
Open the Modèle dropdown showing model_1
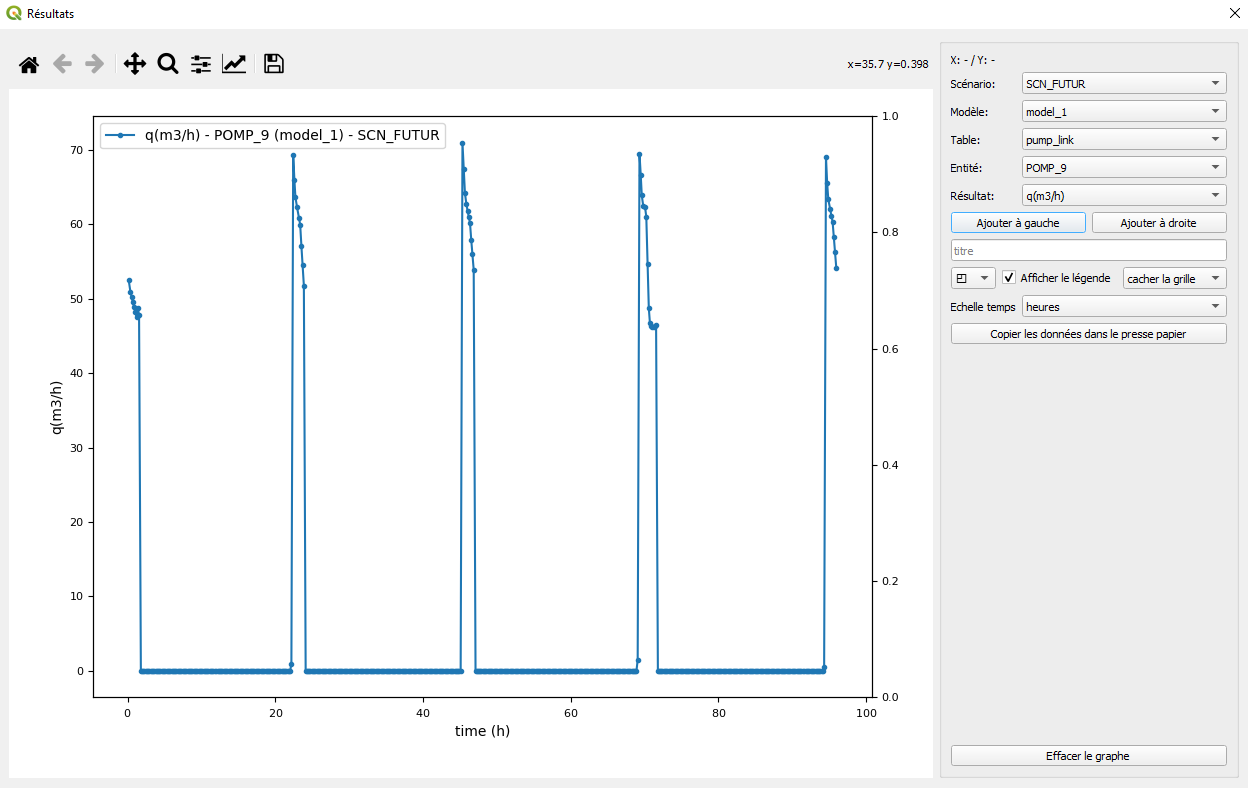pyautogui.click(x=1124, y=112)
